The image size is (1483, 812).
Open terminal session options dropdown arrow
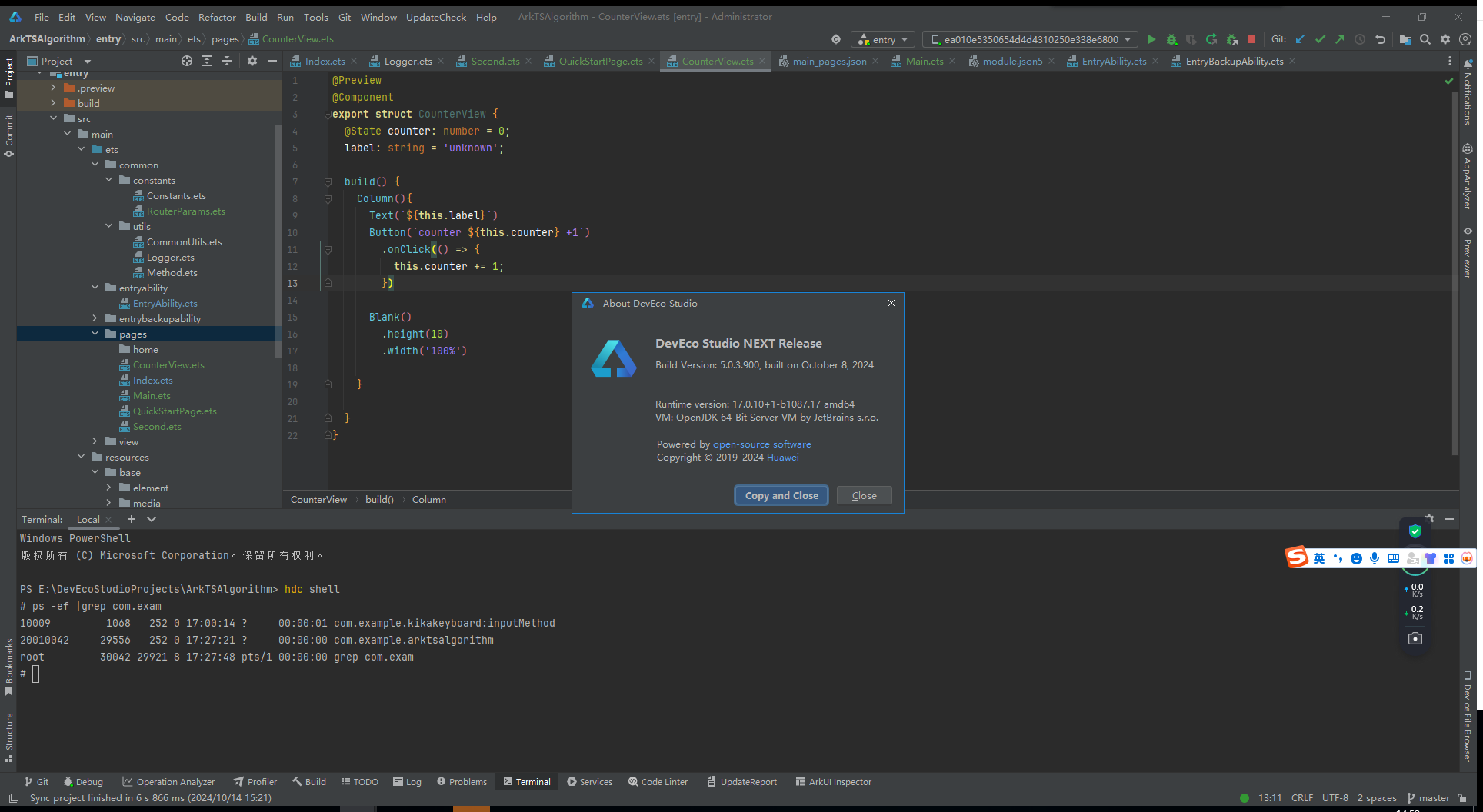(x=152, y=519)
